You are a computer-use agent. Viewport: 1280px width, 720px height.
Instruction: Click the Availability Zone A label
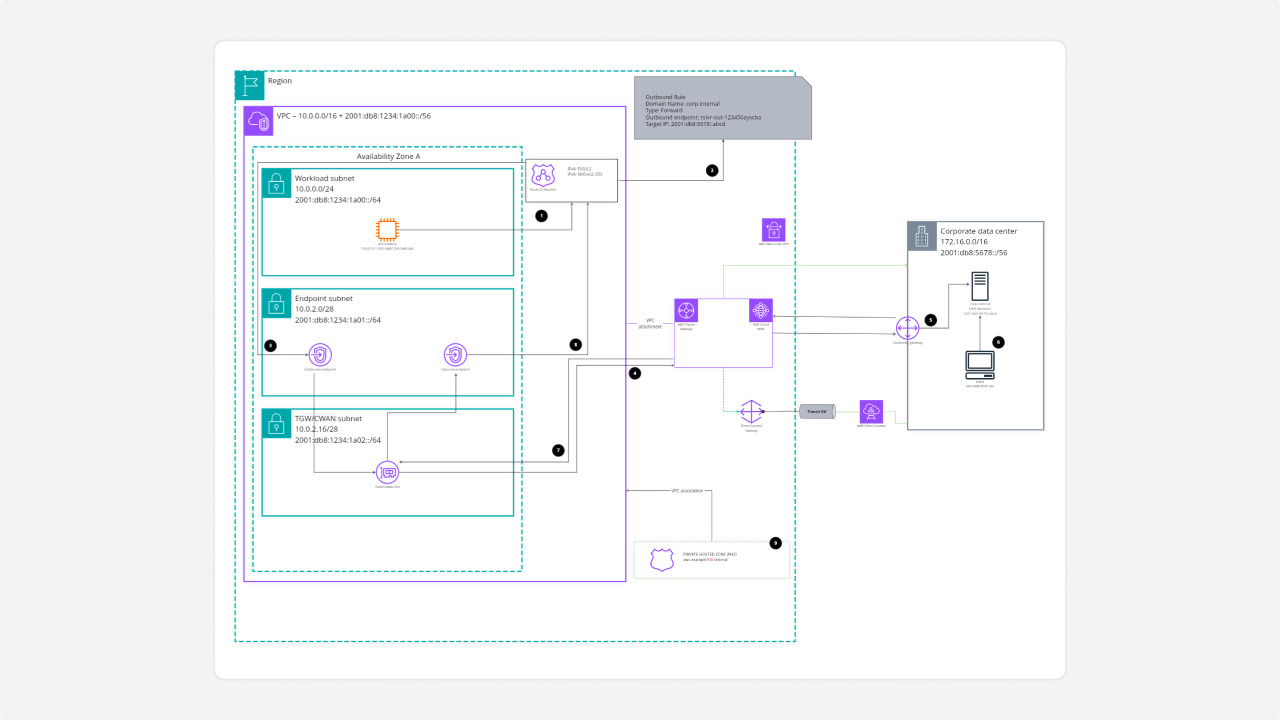[x=389, y=157]
